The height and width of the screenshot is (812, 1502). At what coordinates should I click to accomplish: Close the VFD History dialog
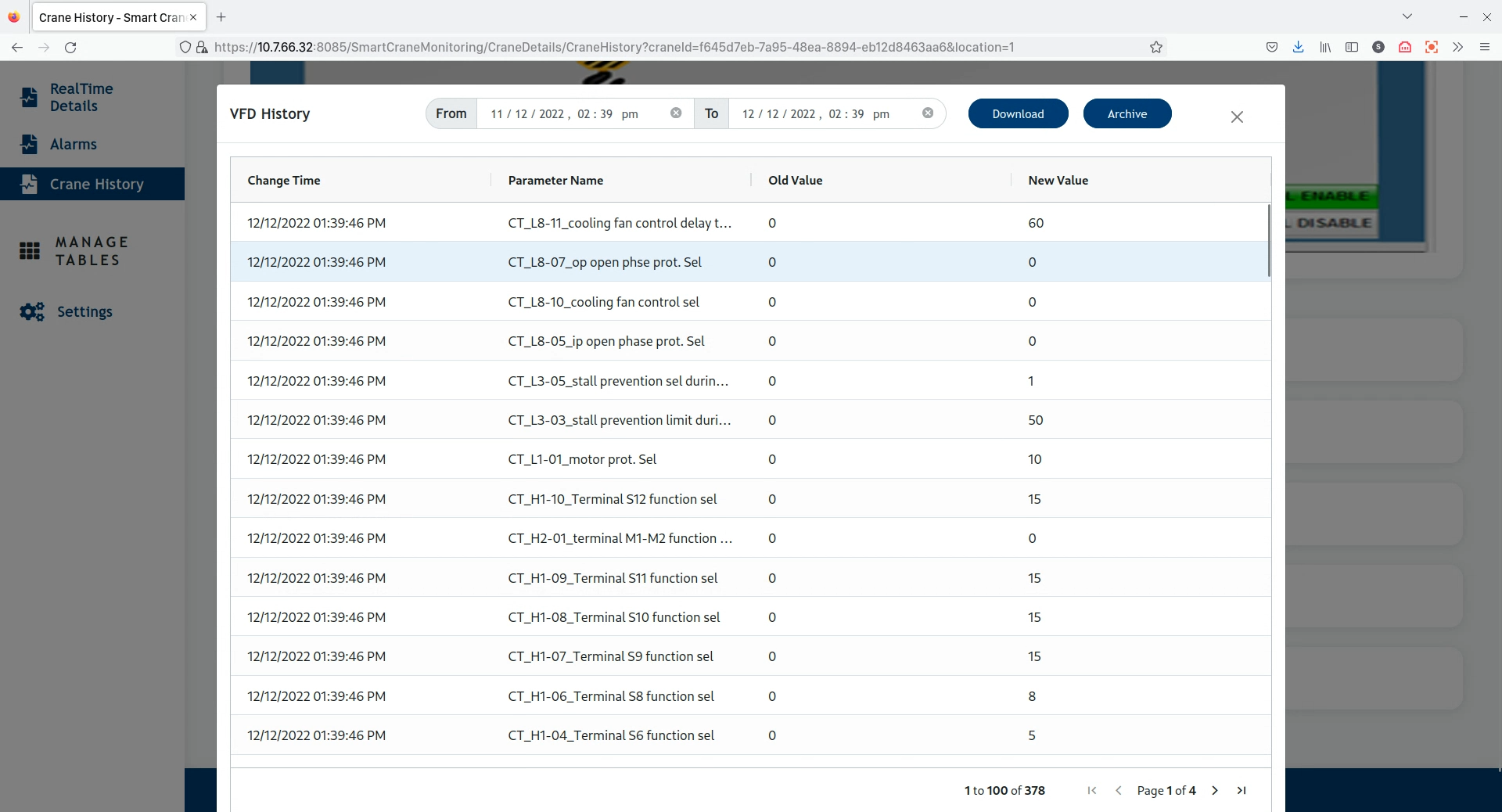click(1237, 117)
